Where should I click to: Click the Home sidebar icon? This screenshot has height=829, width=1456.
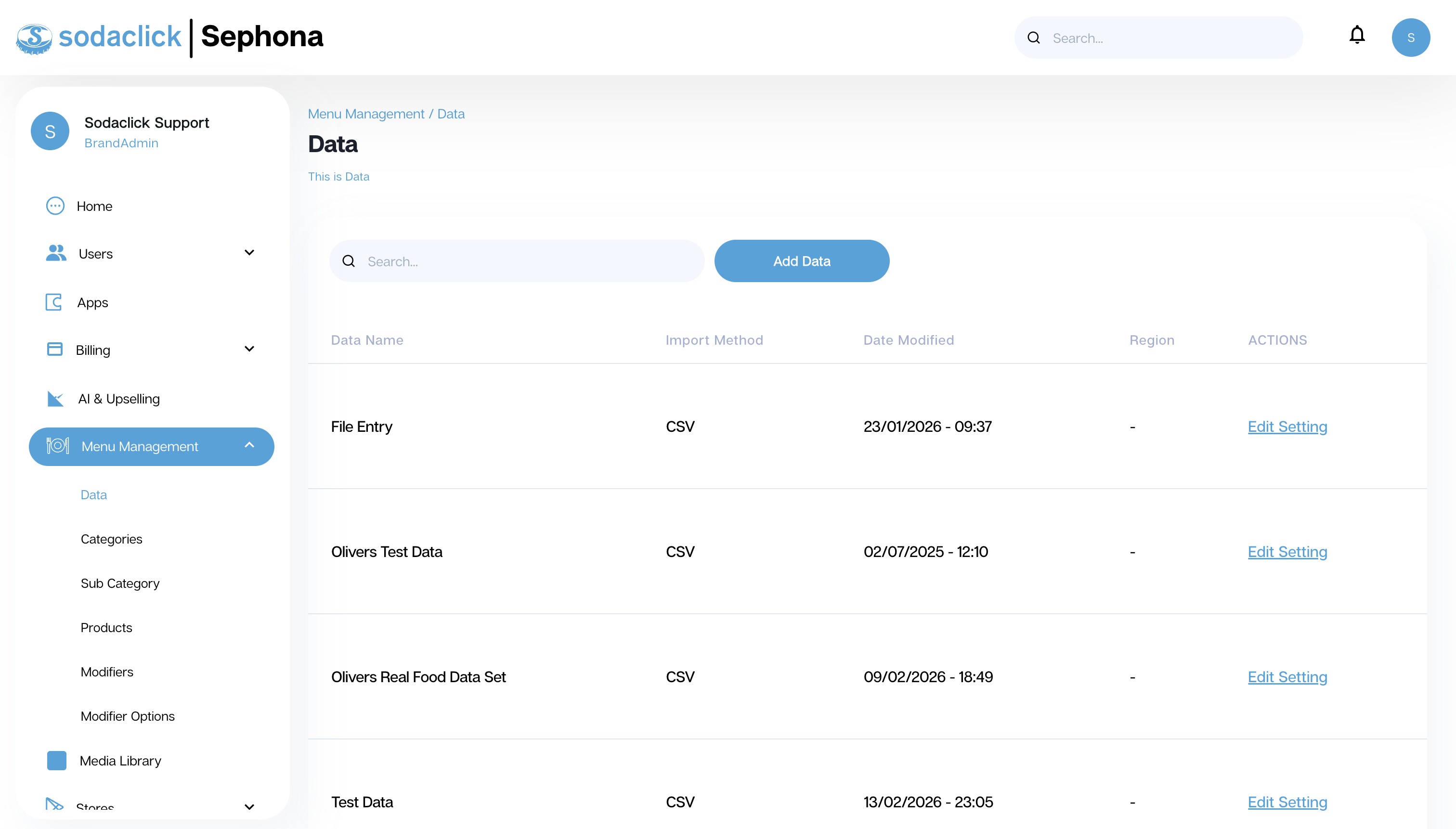pos(55,206)
